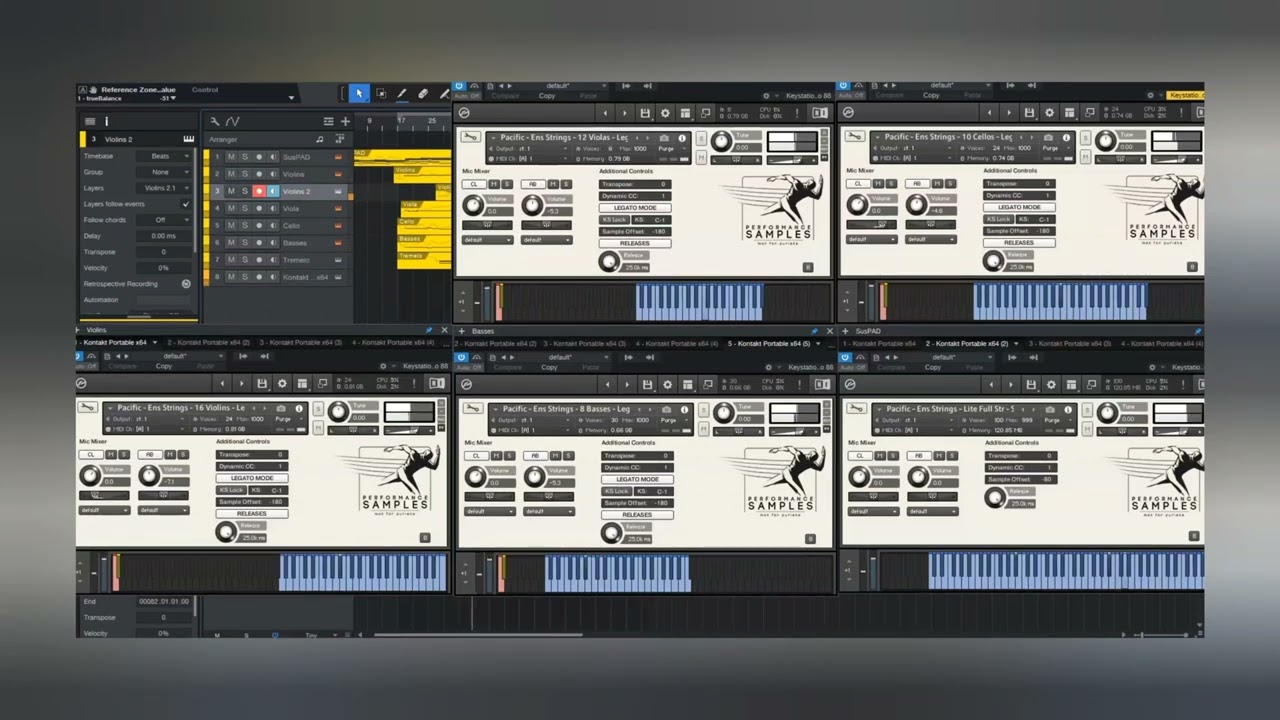This screenshot has width=1280, height=720.
Task: Open Layers Violins 2.1 dropdown
Action: (x=164, y=188)
